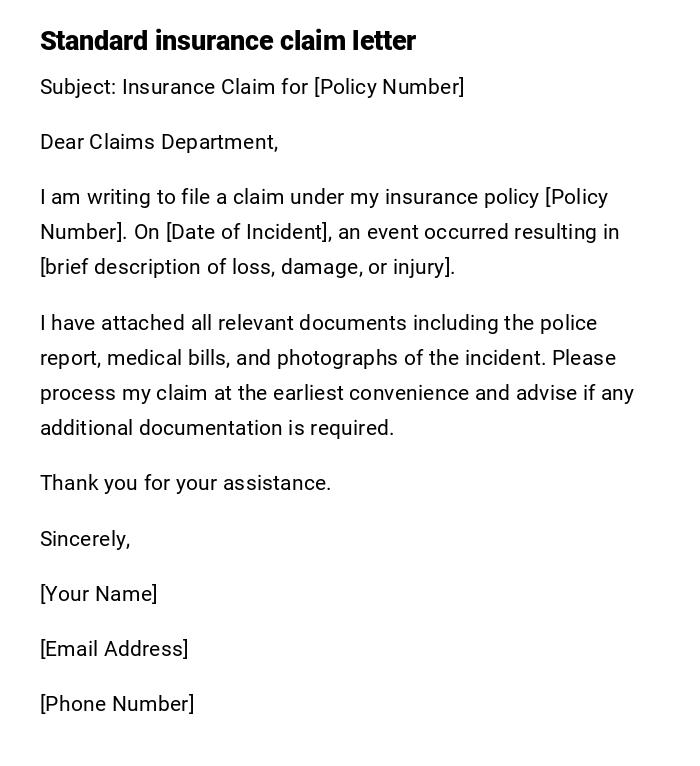Click the "Standard insurance claim letter" heading
This screenshot has width=700, height=766.
227,41
